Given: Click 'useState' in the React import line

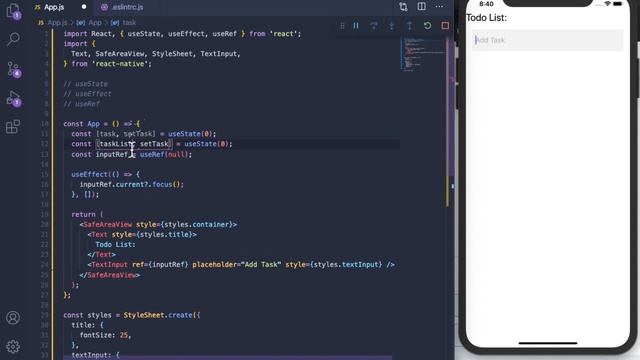Looking at the screenshot, I should (144, 33).
